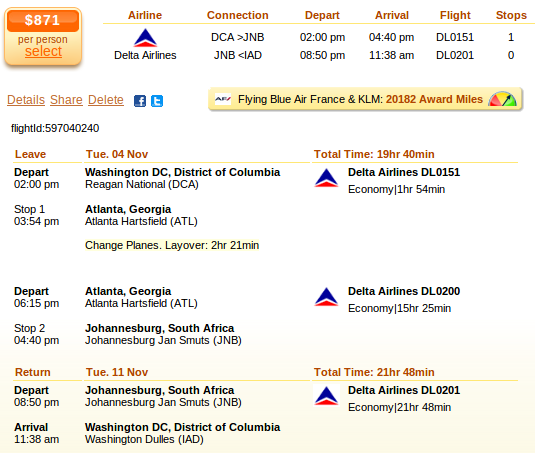Click the award miles gauge icon

[x=502, y=99]
